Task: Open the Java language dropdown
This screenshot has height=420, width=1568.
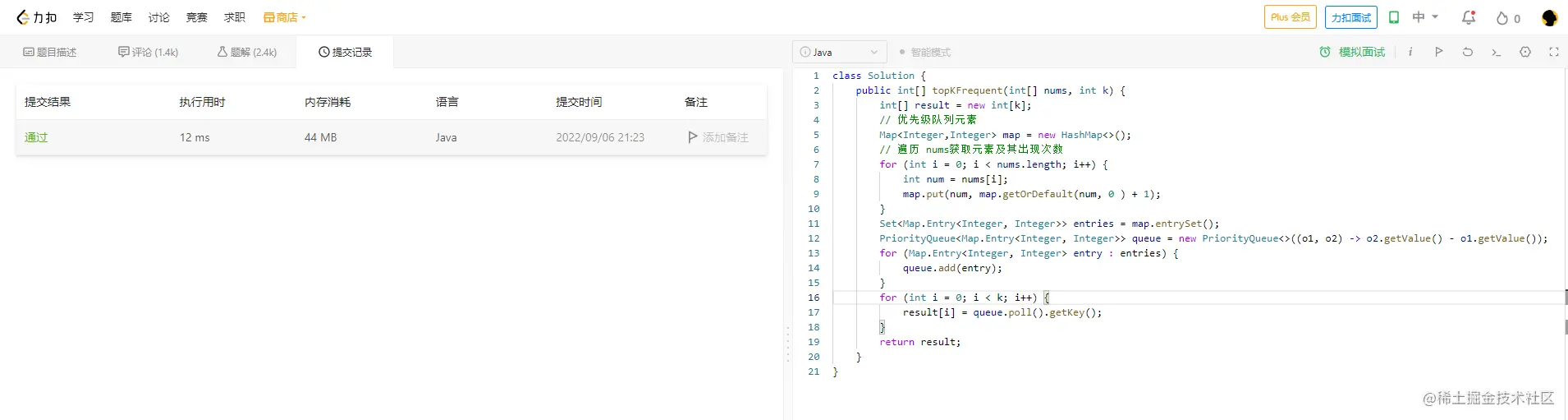Action: [x=840, y=52]
